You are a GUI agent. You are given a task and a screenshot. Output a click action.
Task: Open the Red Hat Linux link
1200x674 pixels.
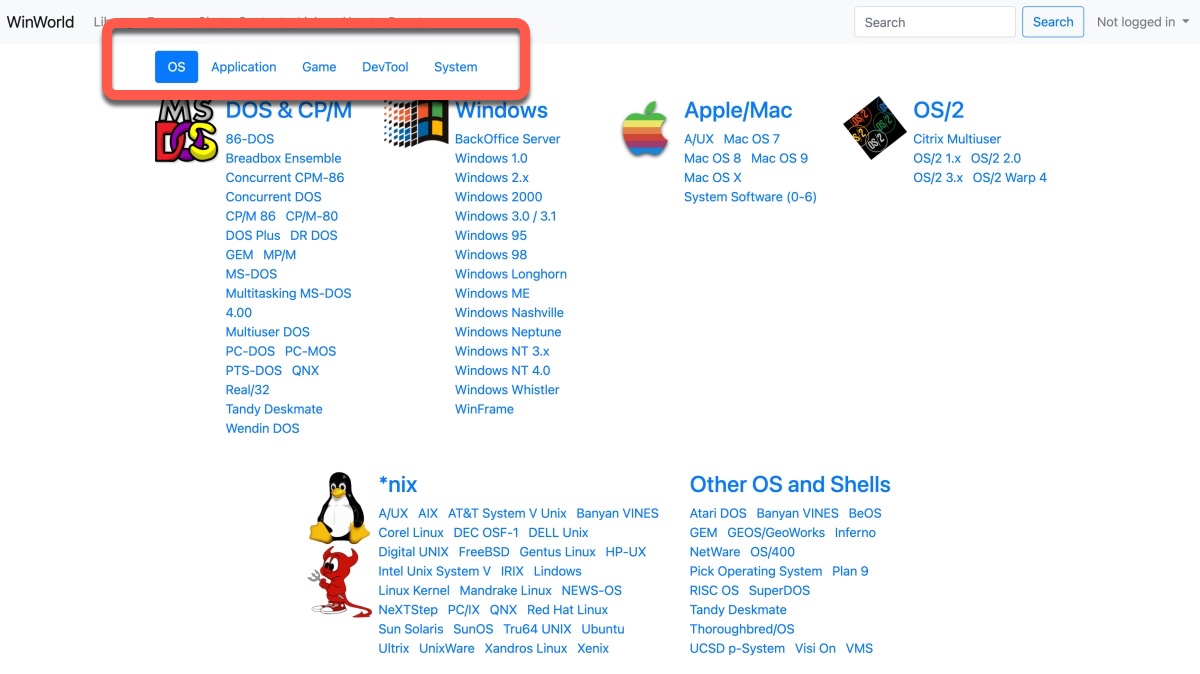tap(567, 610)
